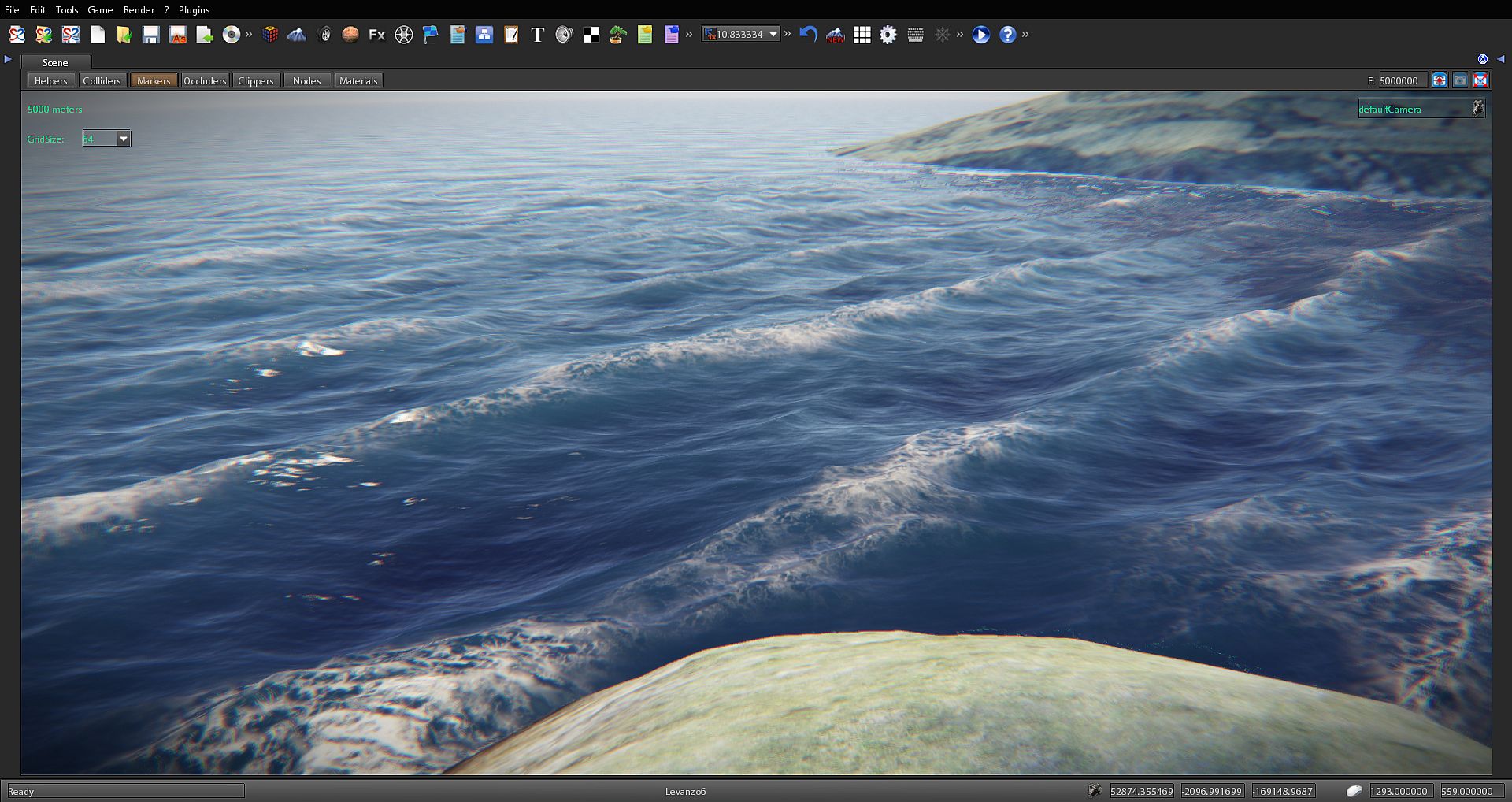The image size is (1512, 802).
Task: Open the GridSize dropdown
Action: (124, 139)
